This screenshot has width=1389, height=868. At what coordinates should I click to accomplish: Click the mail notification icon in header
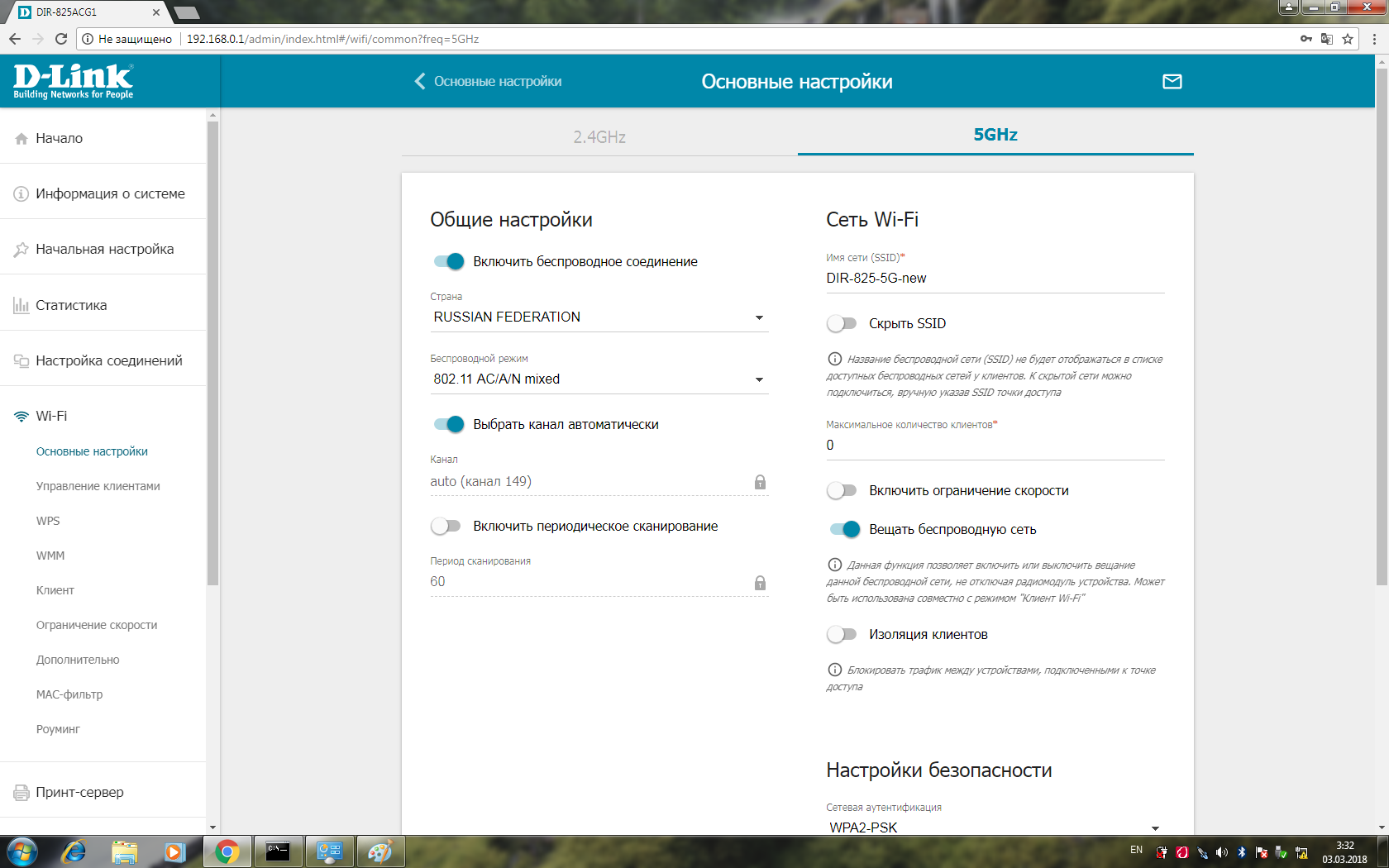pyautogui.click(x=1172, y=81)
